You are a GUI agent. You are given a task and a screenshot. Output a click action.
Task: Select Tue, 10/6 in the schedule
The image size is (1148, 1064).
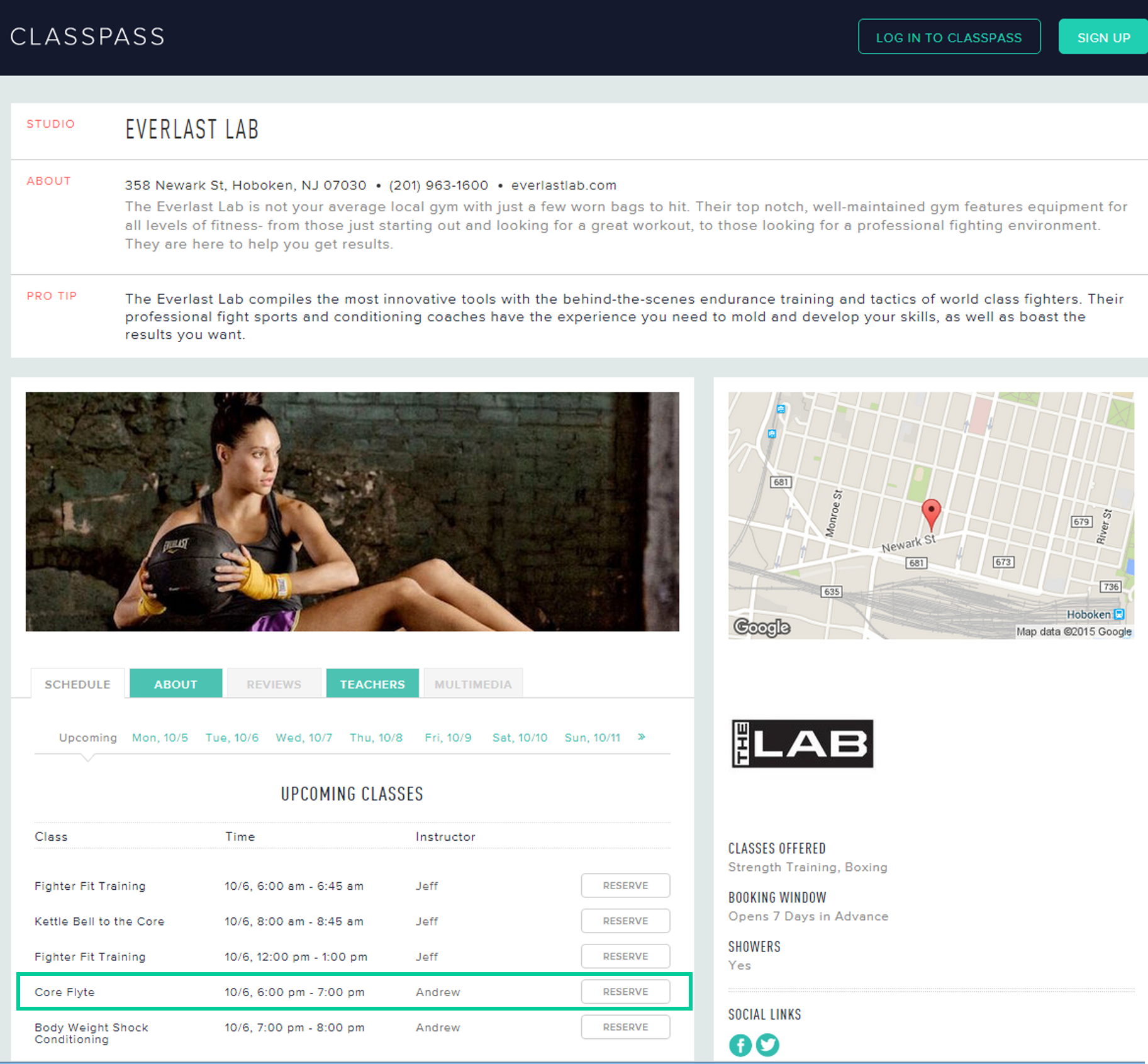(232, 738)
